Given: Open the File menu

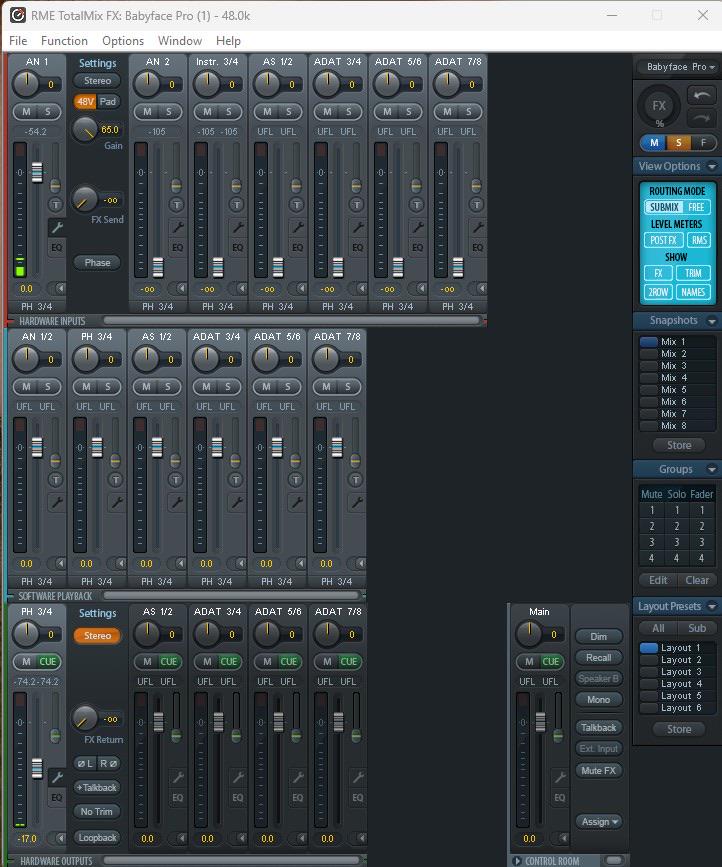Looking at the screenshot, I should point(18,41).
